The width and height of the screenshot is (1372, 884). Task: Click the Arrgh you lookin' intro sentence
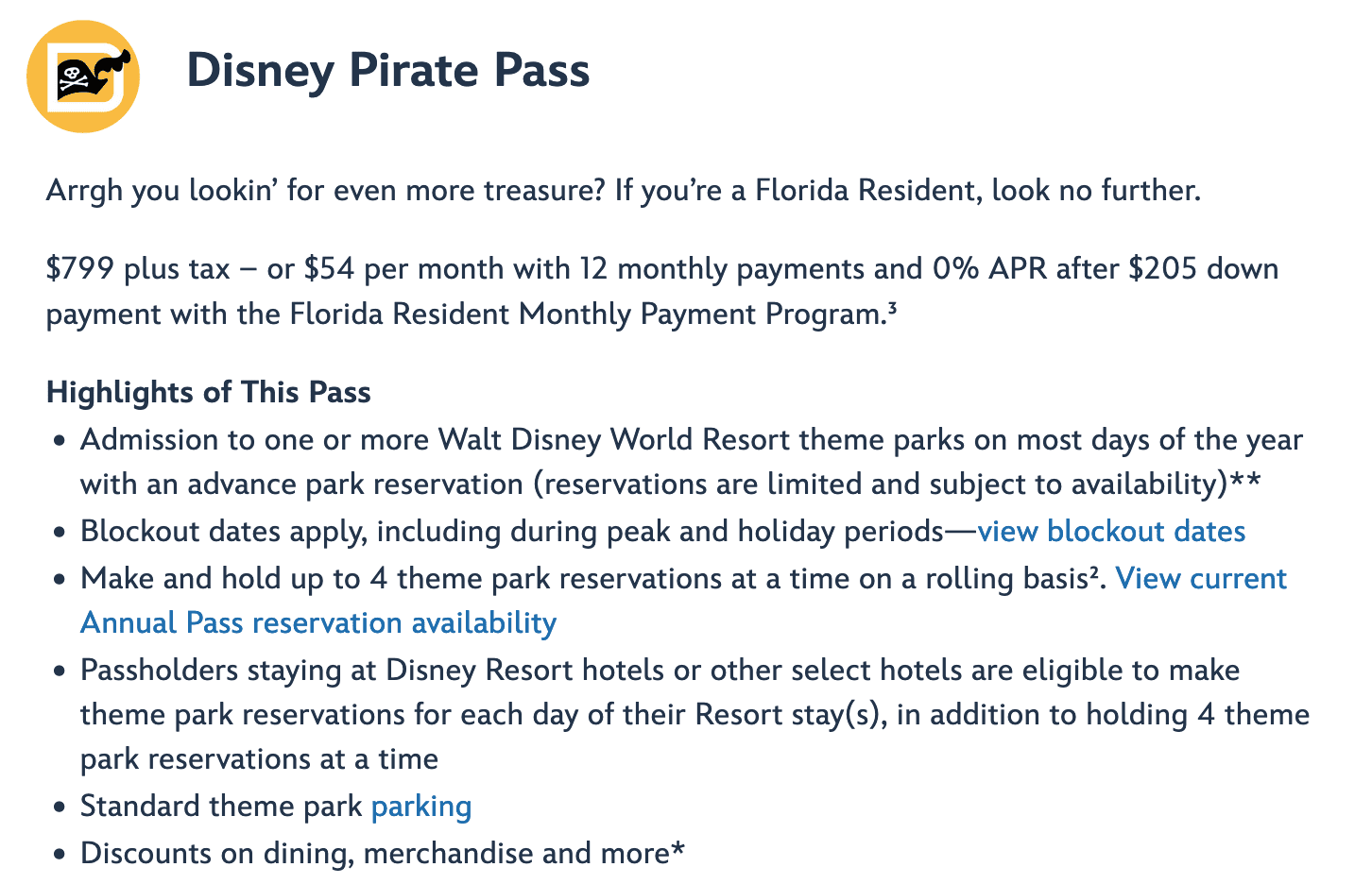[x=624, y=191]
